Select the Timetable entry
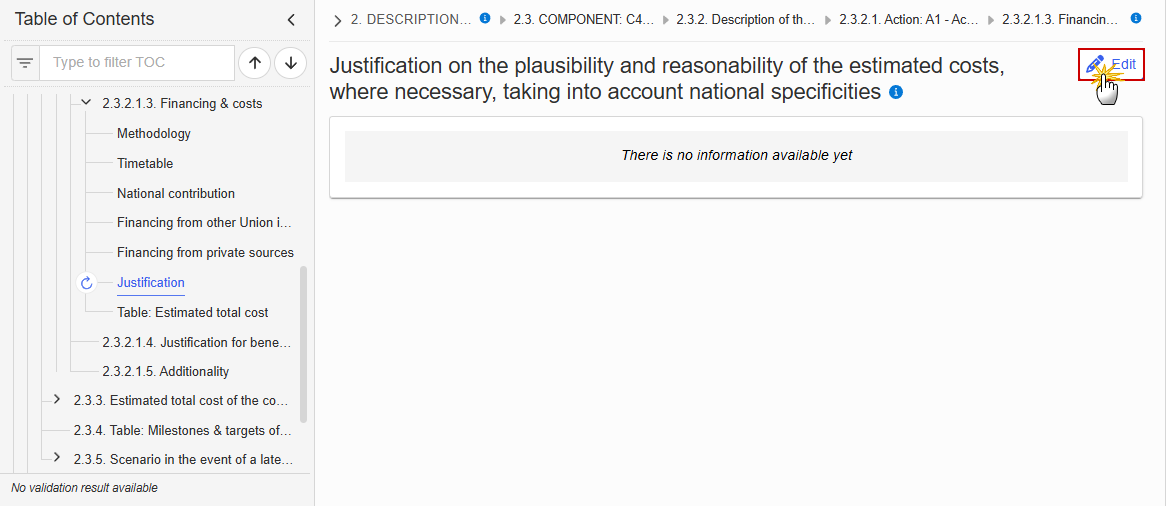This screenshot has height=506, width=1166. pyautogui.click(x=145, y=164)
